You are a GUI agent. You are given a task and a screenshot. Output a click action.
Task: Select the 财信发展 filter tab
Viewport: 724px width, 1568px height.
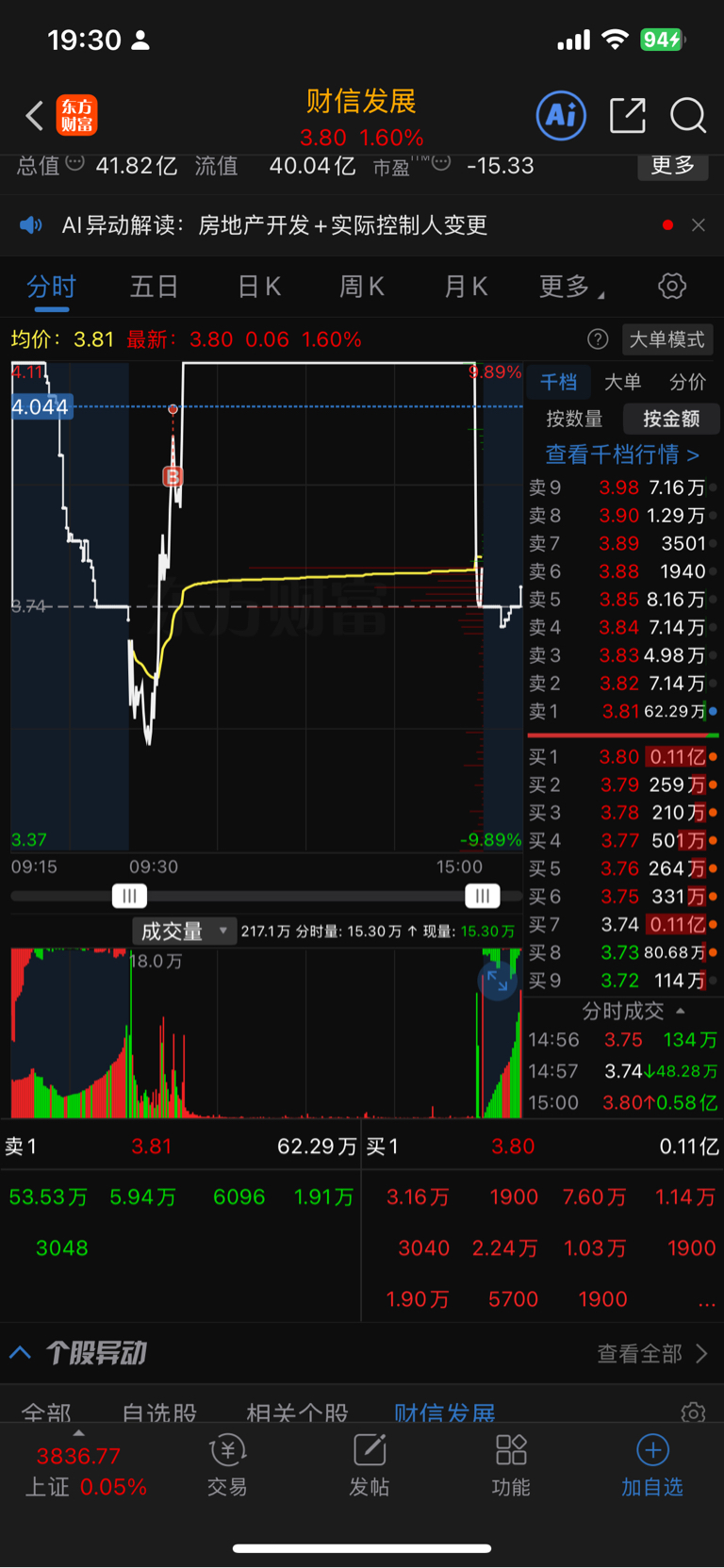444,1412
